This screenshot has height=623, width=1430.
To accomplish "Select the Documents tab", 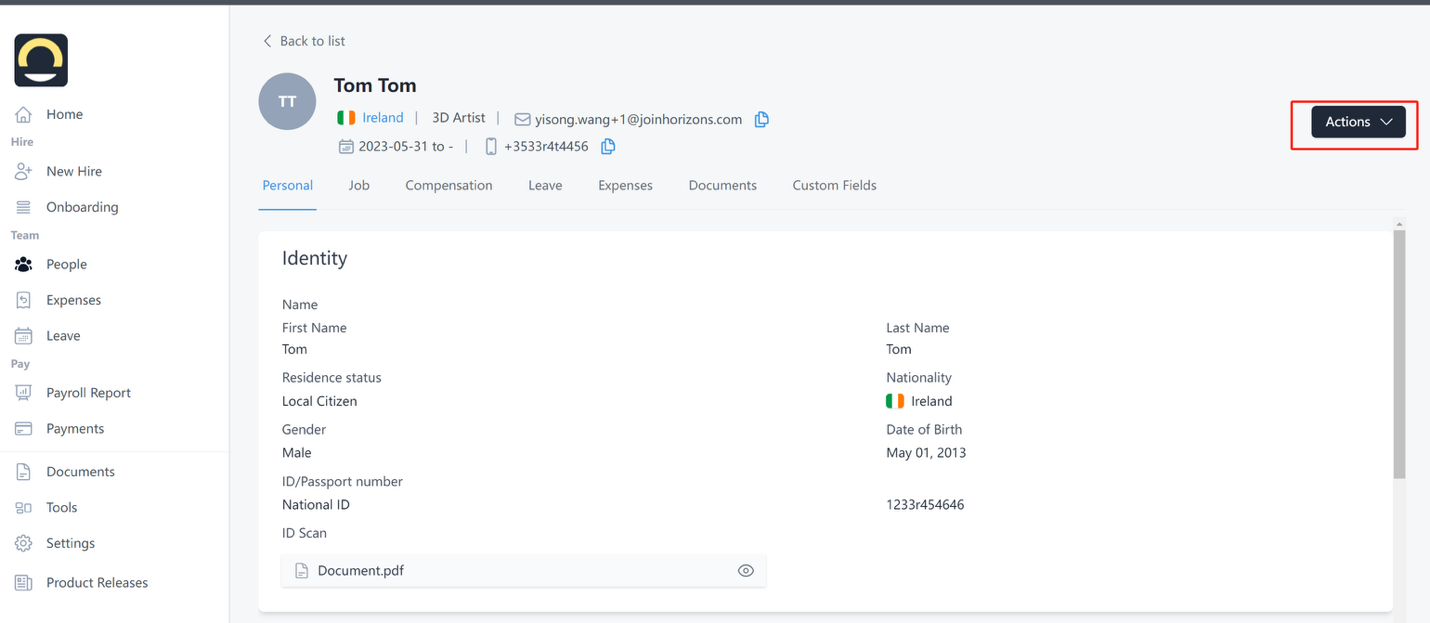I will (722, 186).
